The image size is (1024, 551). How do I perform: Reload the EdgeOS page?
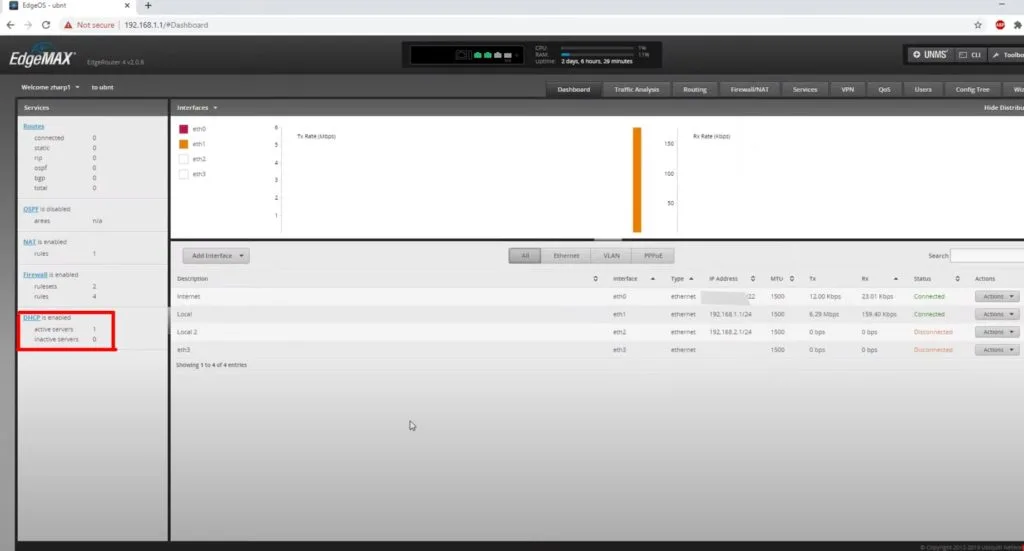click(46, 24)
